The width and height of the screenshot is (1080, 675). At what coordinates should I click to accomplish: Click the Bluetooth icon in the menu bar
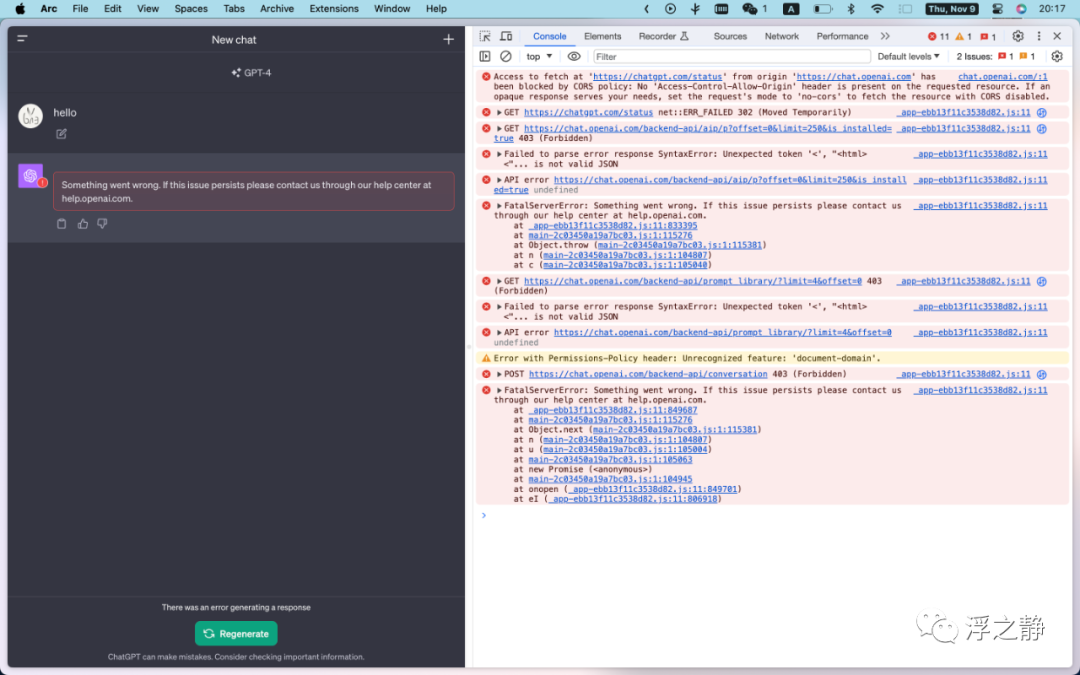[851, 9]
